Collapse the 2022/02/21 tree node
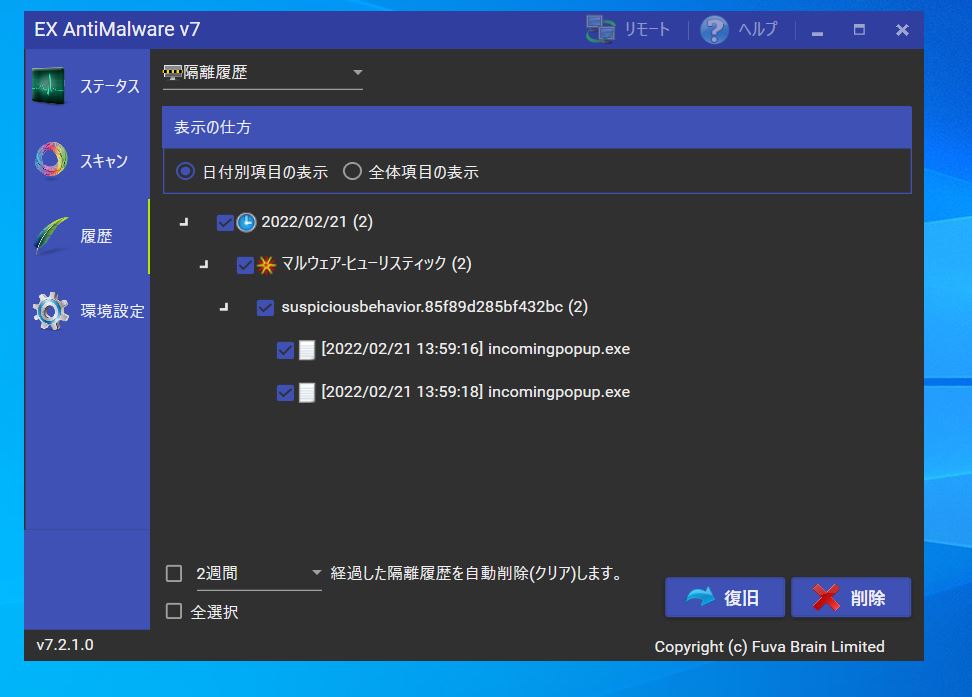The image size is (972, 697). [184, 222]
